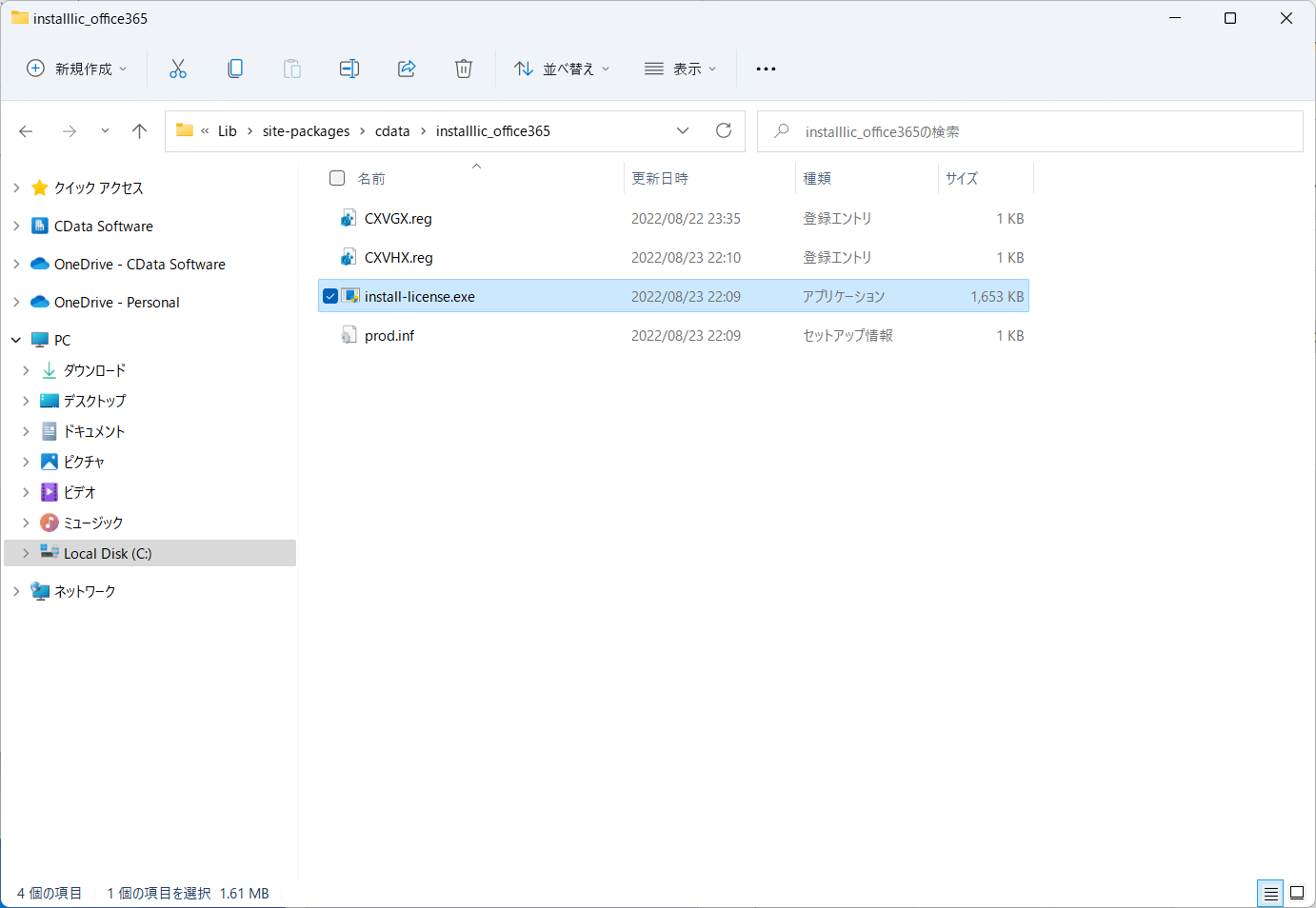Click the prod.inf file icon
This screenshot has width=1316, height=908.
coord(349,335)
